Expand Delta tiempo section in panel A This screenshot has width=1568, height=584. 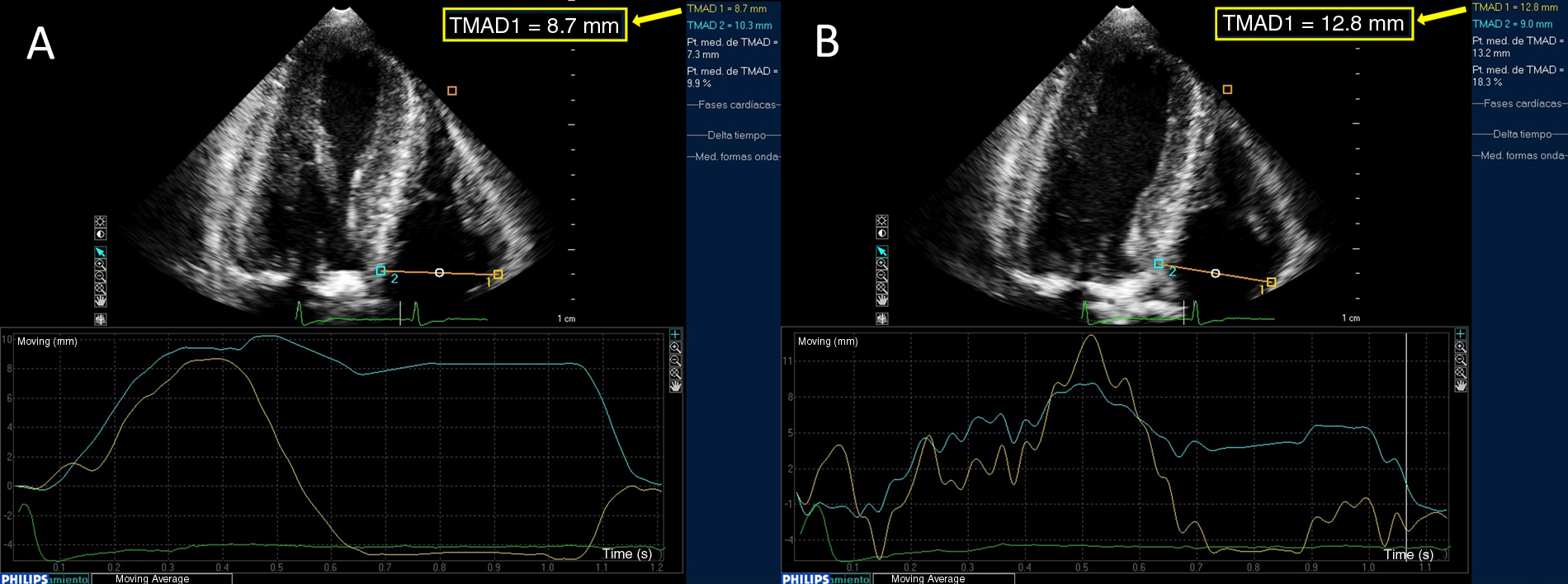(x=734, y=135)
